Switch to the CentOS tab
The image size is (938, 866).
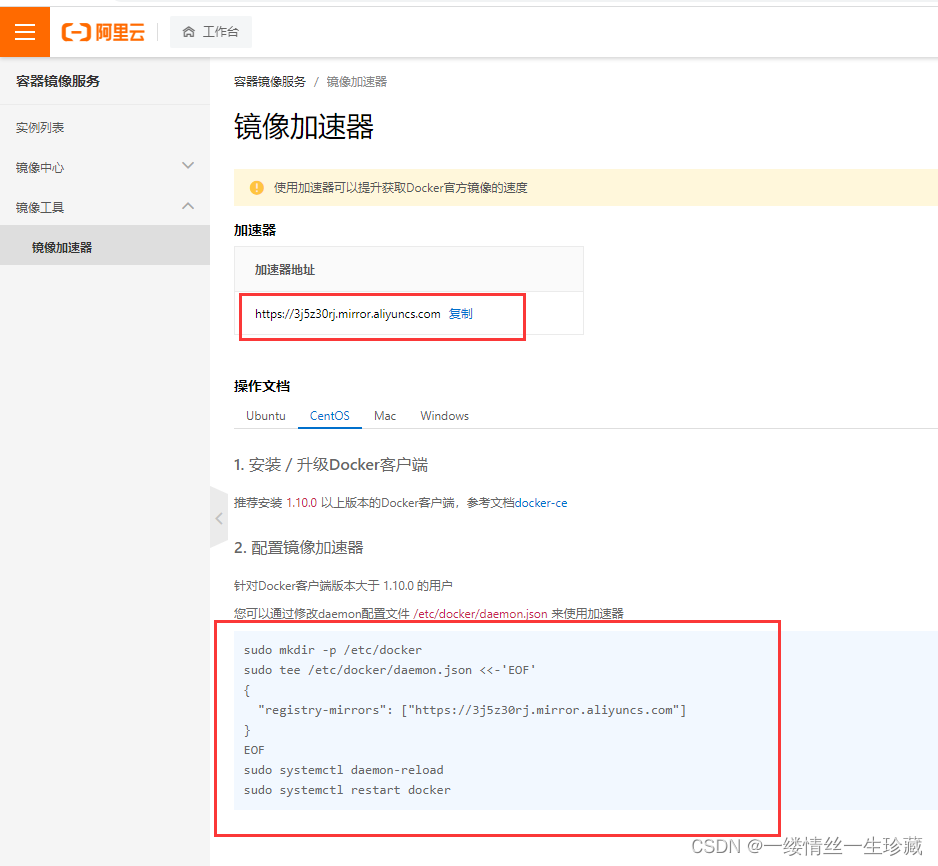click(330, 416)
